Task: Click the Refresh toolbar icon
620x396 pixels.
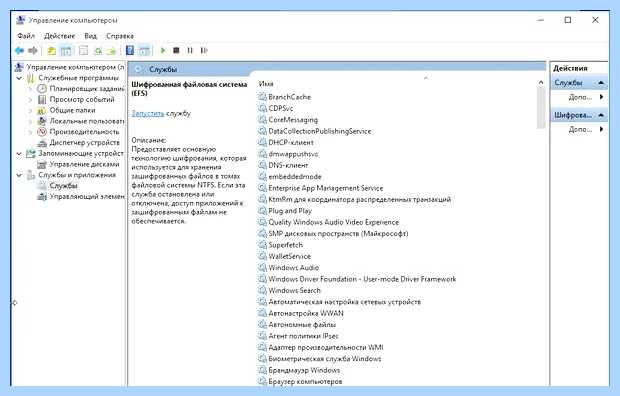Action: point(98,51)
